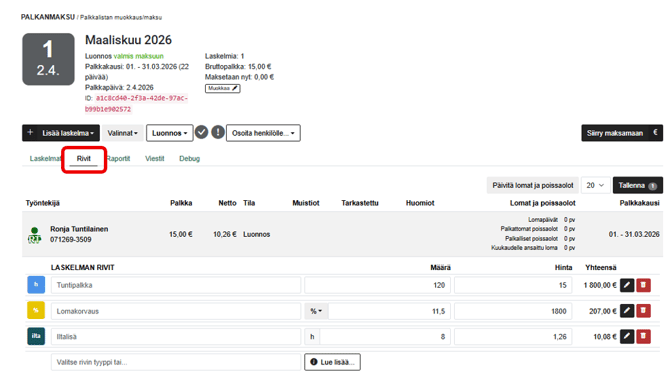The image size is (670, 380).
Task: Click the 207,00 € total value
Action: pyautogui.click(x=603, y=311)
